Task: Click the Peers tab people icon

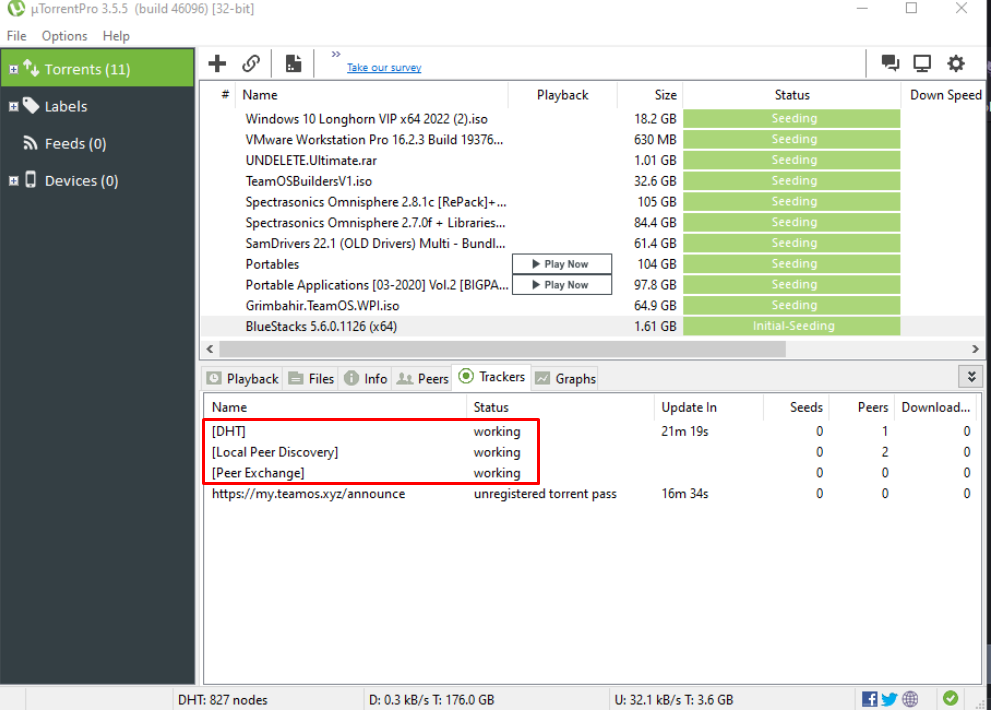Action: pos(404,379)
